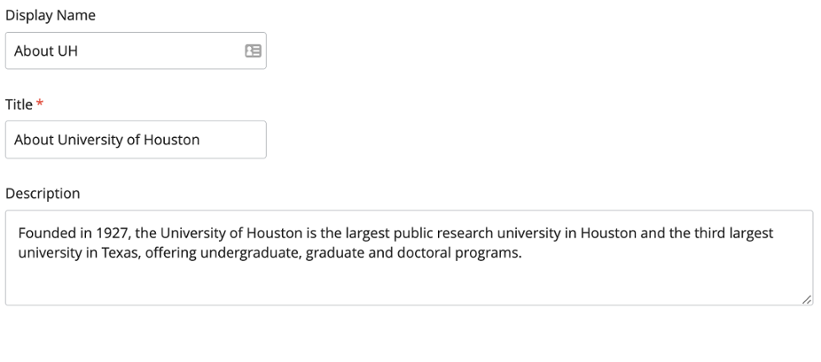Click the Display Name label
This screenshot has width=821, height=362.
click(x=50, y=15)
